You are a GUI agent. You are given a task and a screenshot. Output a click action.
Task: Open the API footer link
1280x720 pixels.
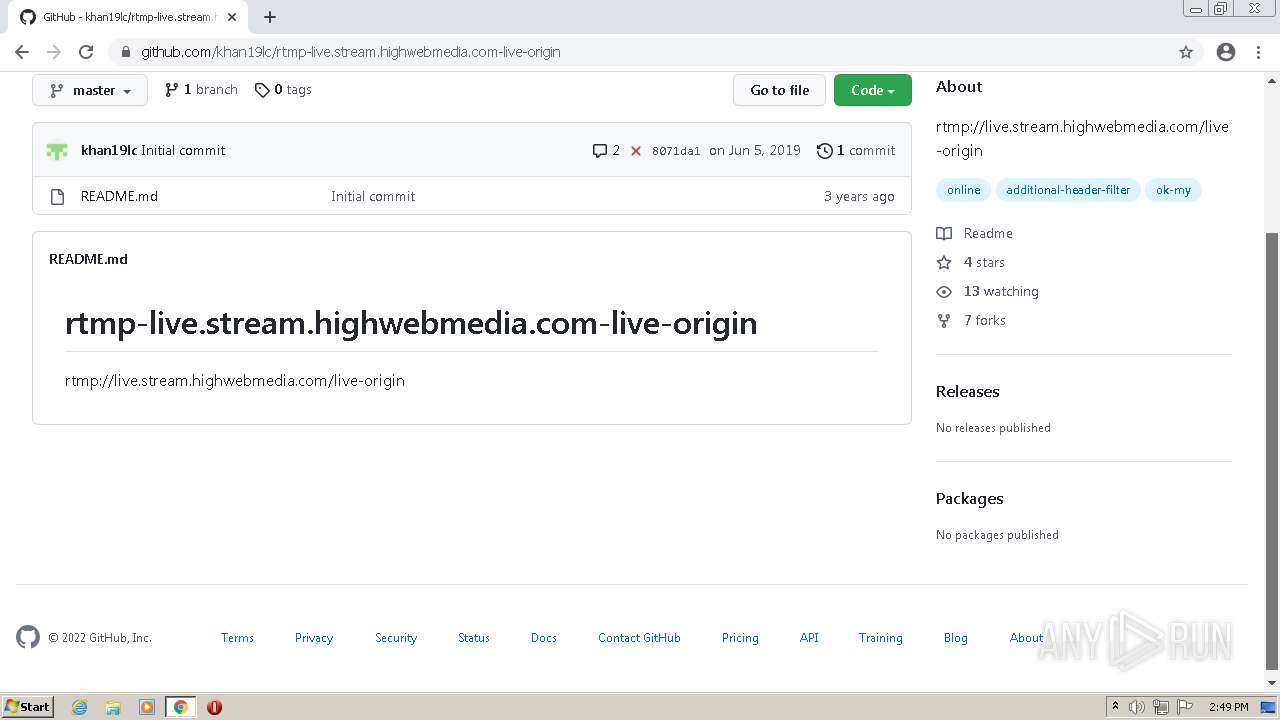pos(809,638)
